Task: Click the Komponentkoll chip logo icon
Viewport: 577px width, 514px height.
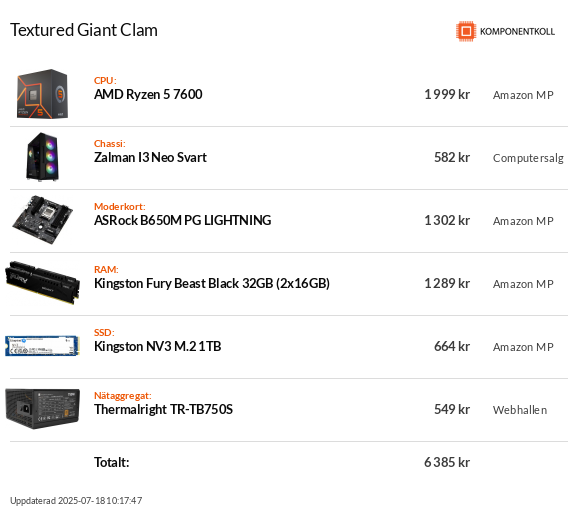Action: pos(466,31)
